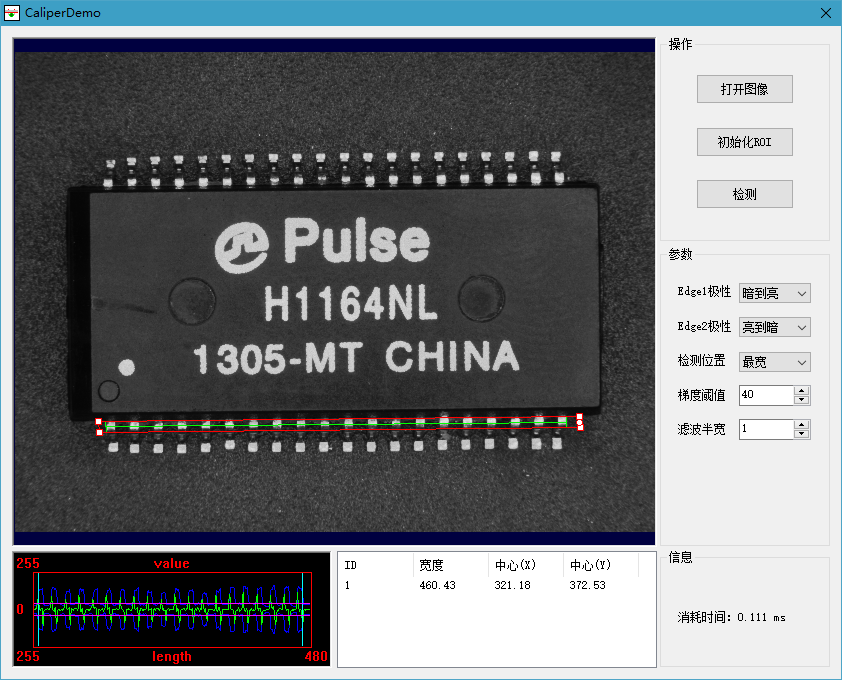Click the ROI round rotation handle on right
842x680 pixels.
point(580,423)
